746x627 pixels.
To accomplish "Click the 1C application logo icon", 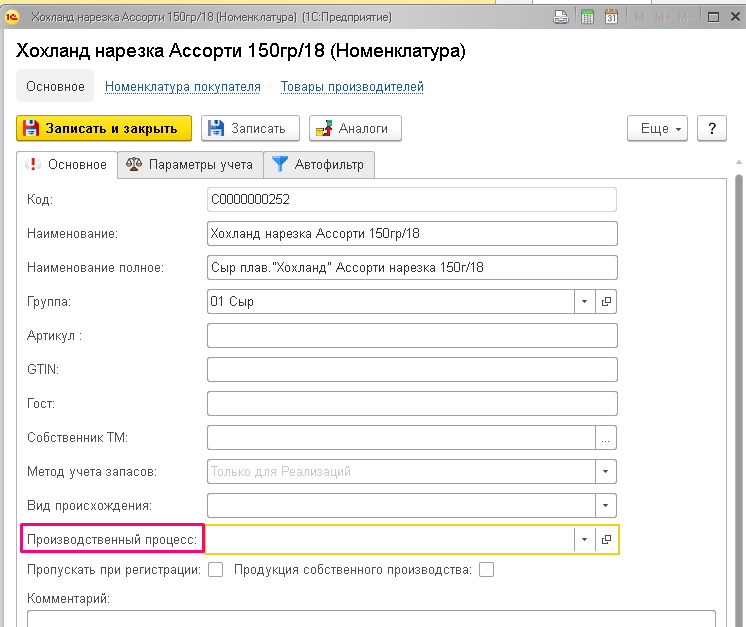I will [x=12, y=17].
